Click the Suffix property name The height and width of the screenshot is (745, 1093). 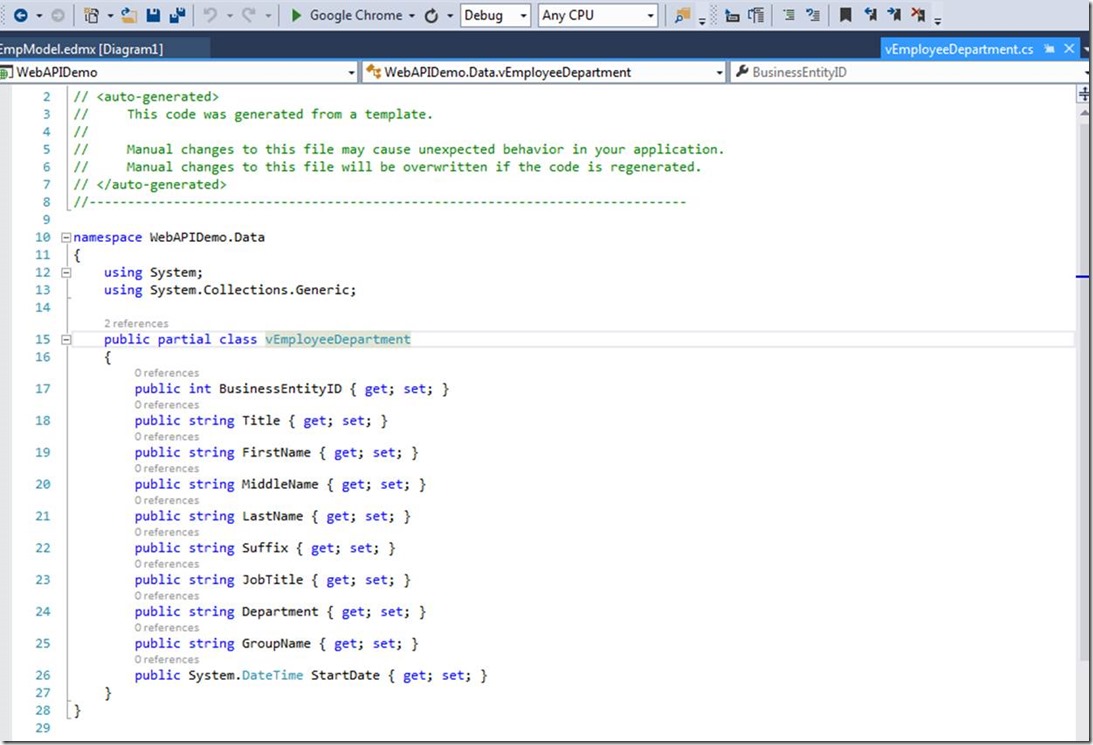click(265, 548)
